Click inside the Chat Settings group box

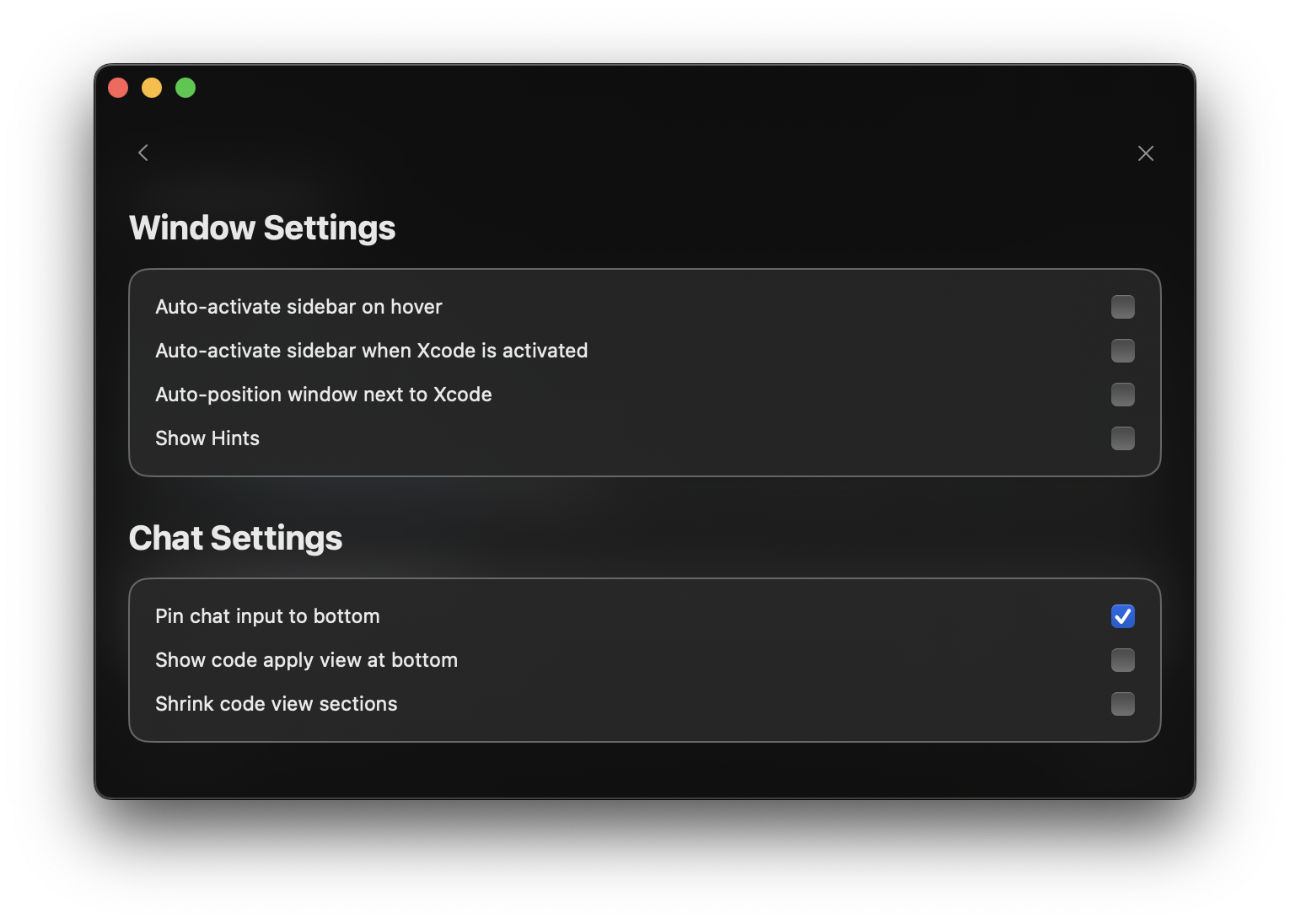(645, 660)
